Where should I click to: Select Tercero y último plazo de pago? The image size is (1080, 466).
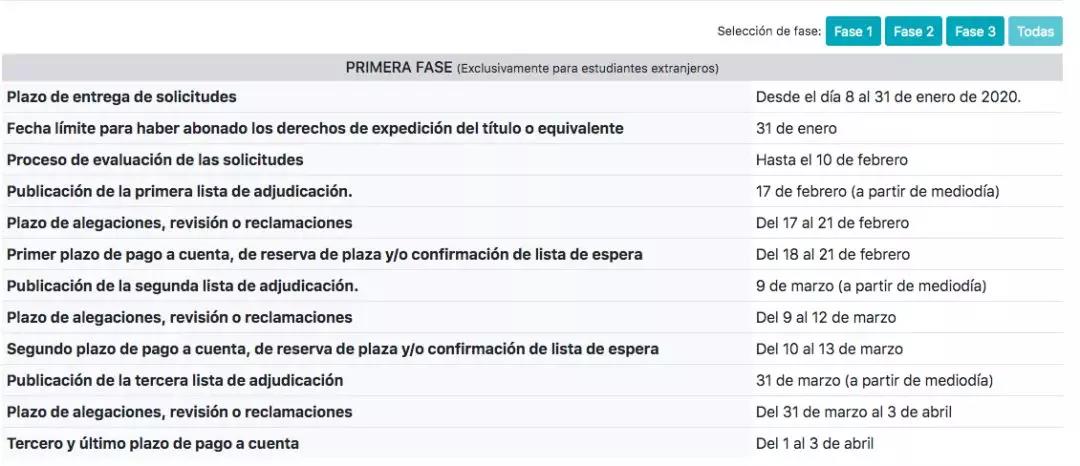pyautogui.click(x=532, y=444)
